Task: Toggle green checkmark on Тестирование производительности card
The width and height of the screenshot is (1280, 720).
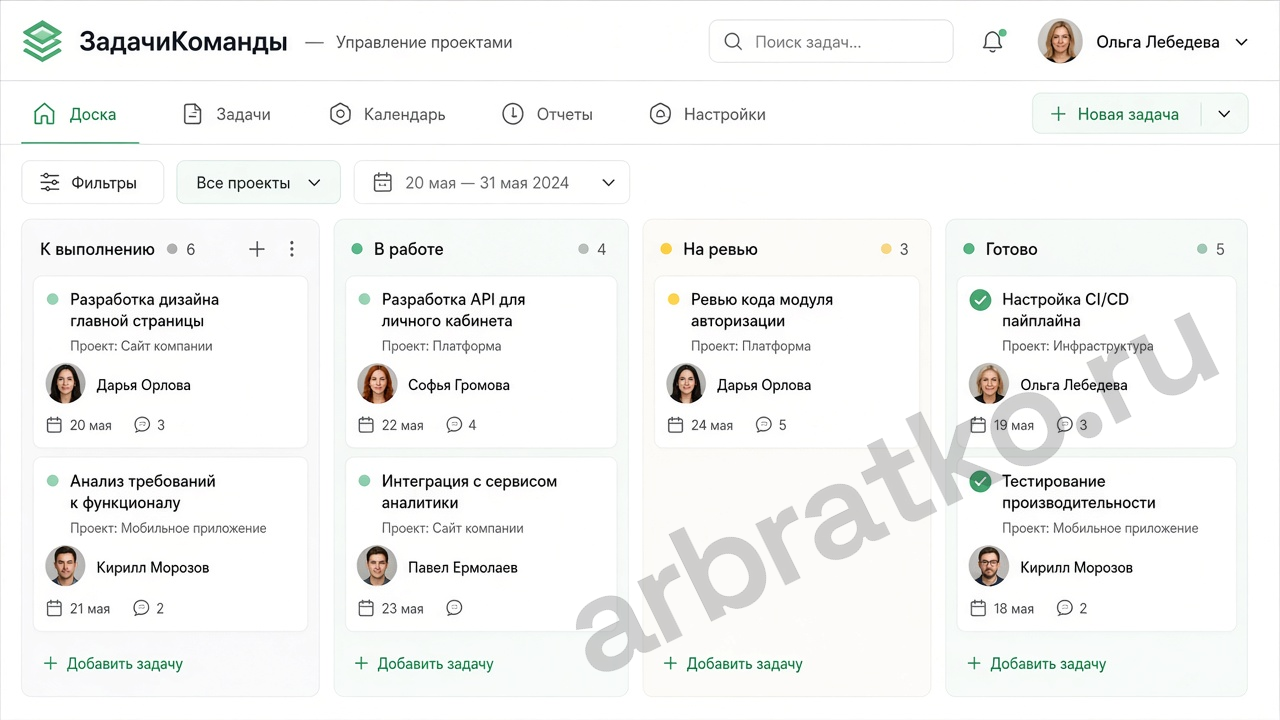Action: coord(980,481)
